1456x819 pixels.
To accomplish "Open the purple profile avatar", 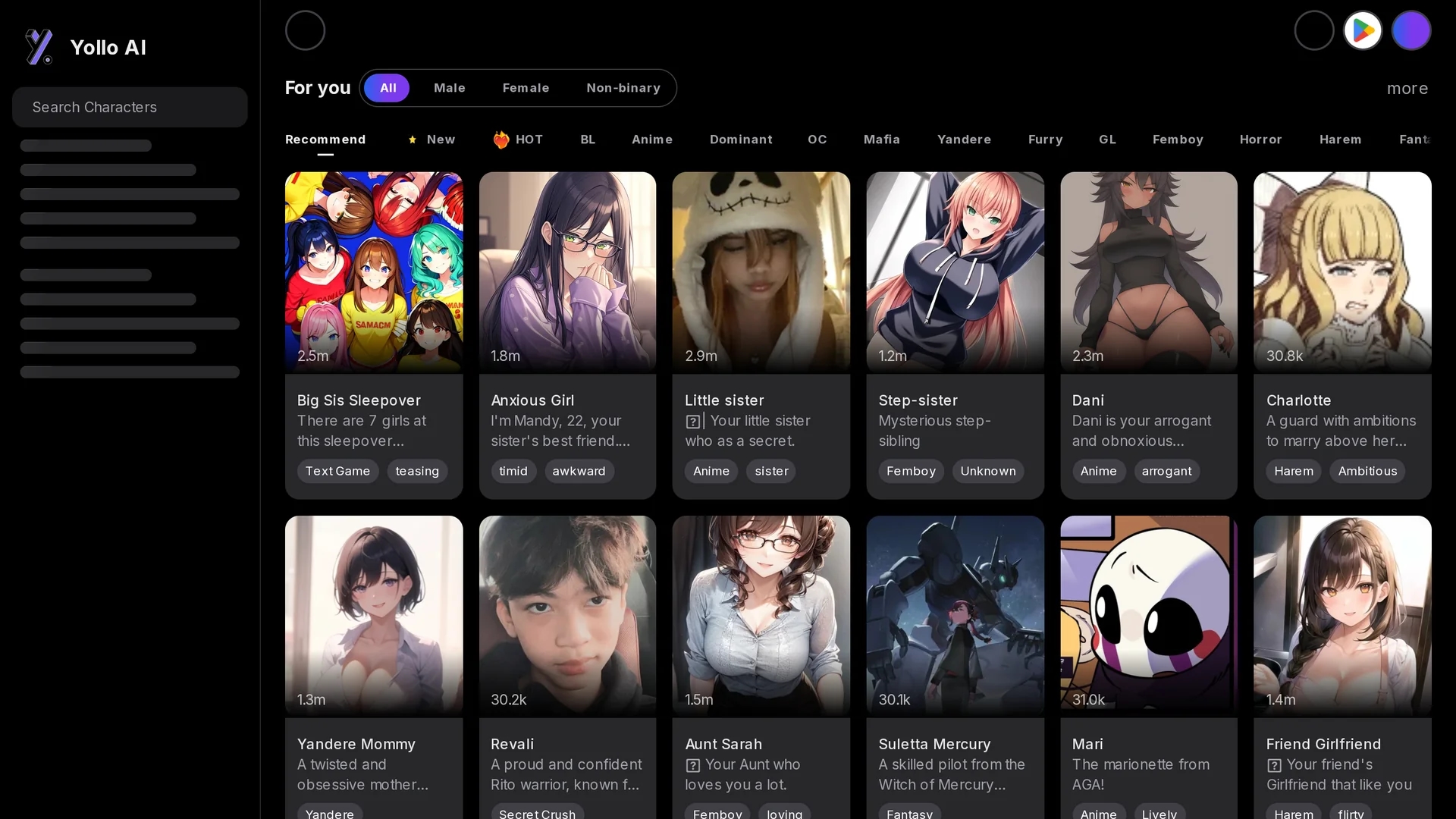I will click(x=1411, y=31).
